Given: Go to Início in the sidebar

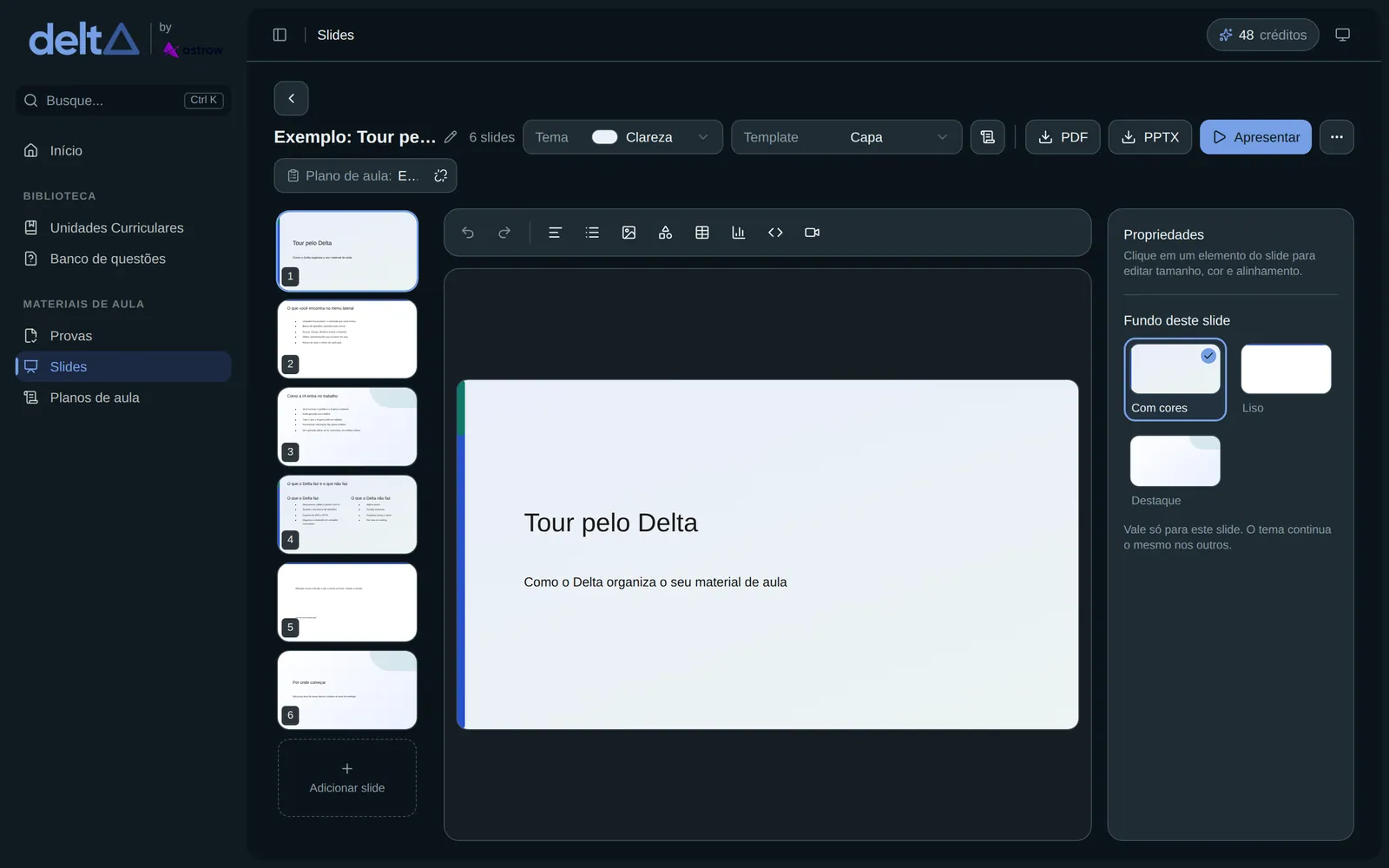Looking at the screenshot, I should pyautogui.click(x=123, y=151).
